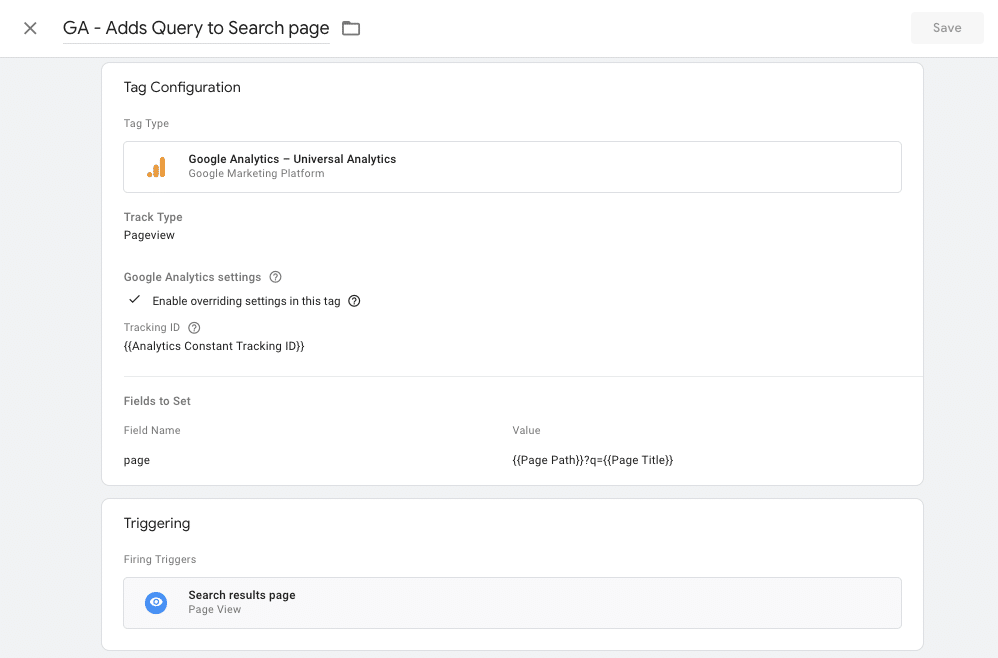
Task: Open the Search results page trigger
Action: (242, 595)
